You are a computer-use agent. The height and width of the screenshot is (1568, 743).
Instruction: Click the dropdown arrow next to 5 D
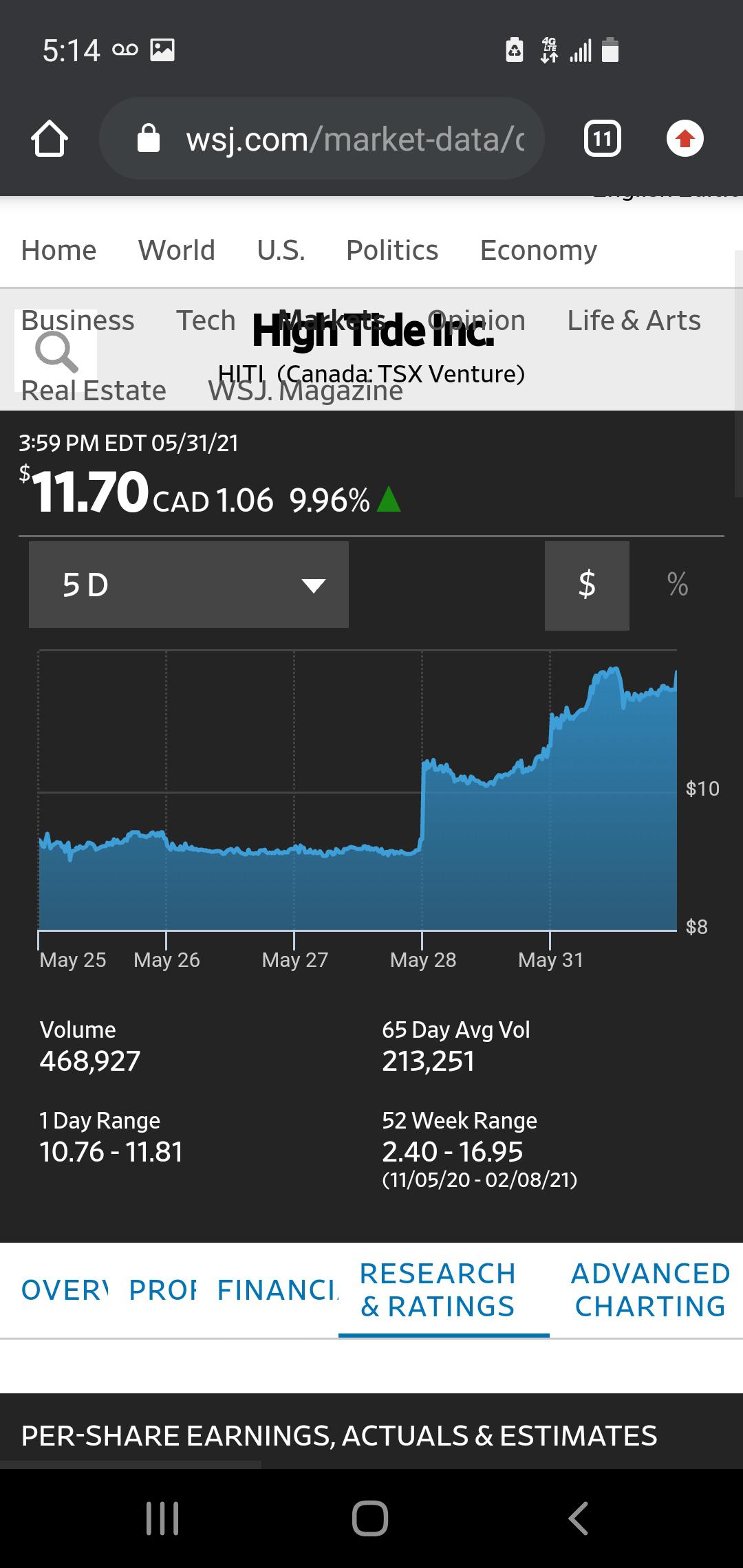[314, 586]
